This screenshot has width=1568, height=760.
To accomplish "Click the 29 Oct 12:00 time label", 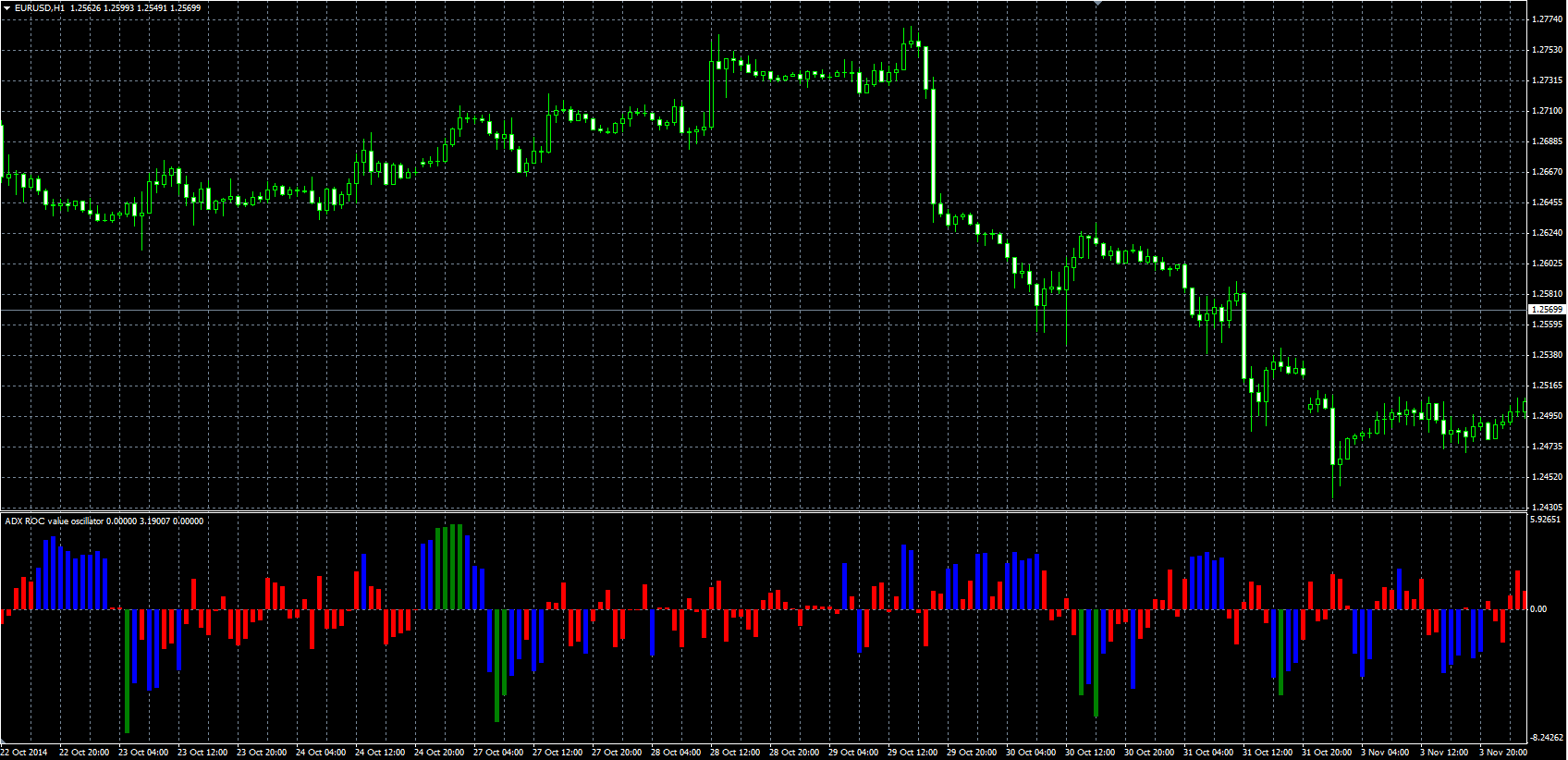I will coord(913,753).
